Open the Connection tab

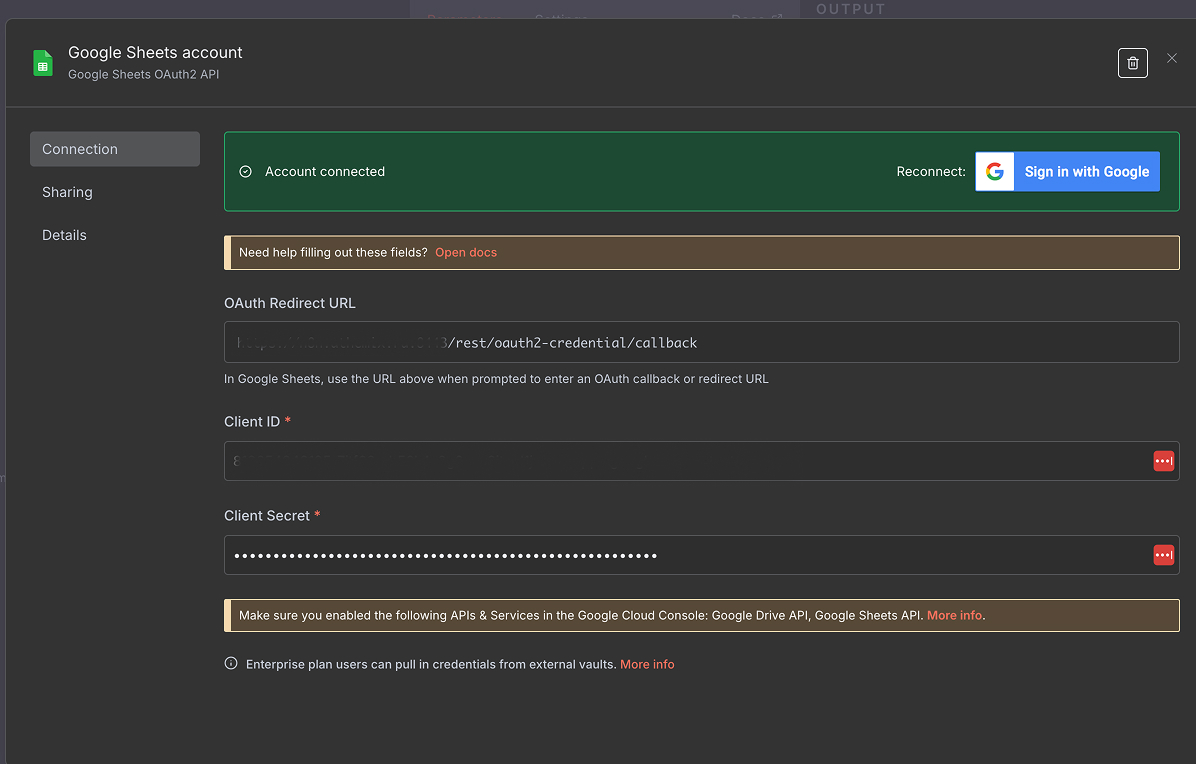[114, 149]
